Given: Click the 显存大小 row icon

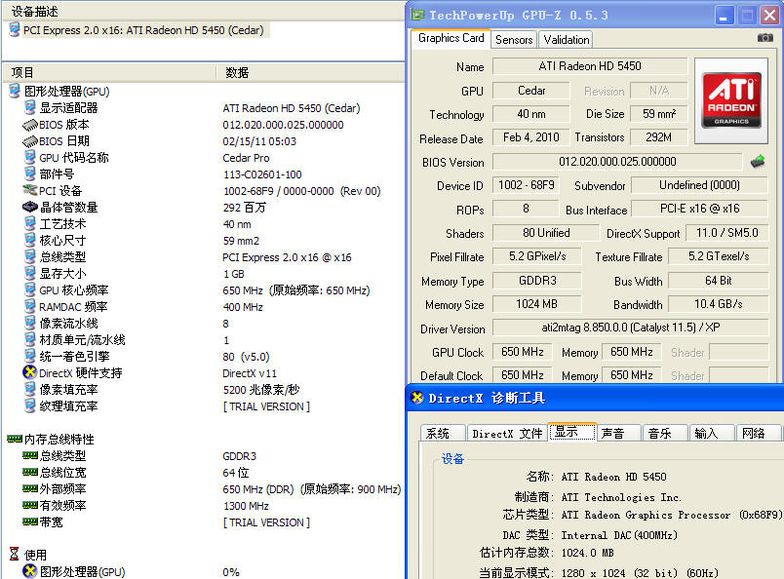Looking at the screenshot, I should (x=30, y=273).
